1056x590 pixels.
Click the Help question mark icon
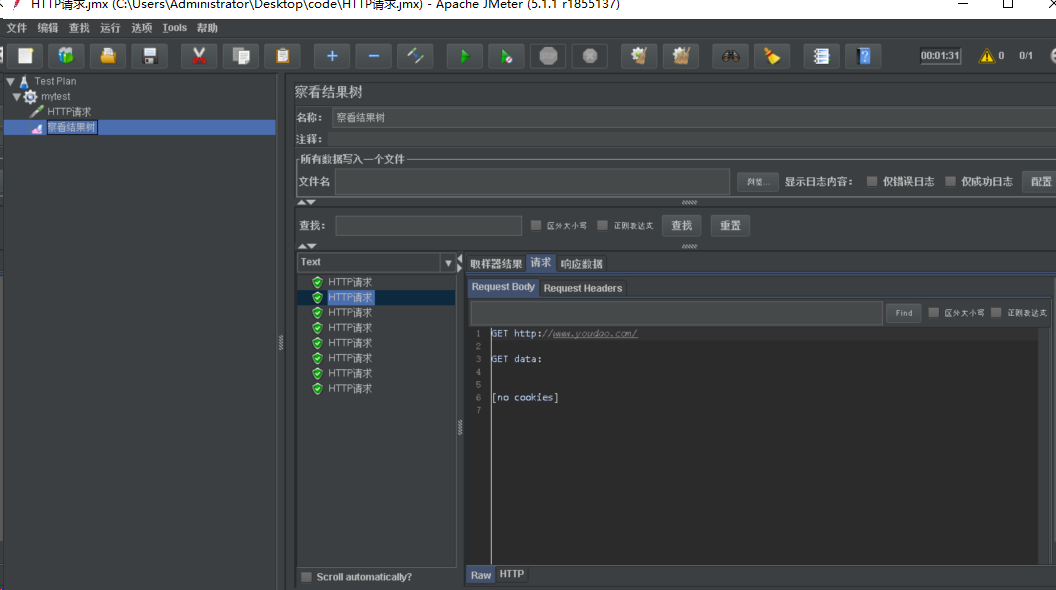864,56
